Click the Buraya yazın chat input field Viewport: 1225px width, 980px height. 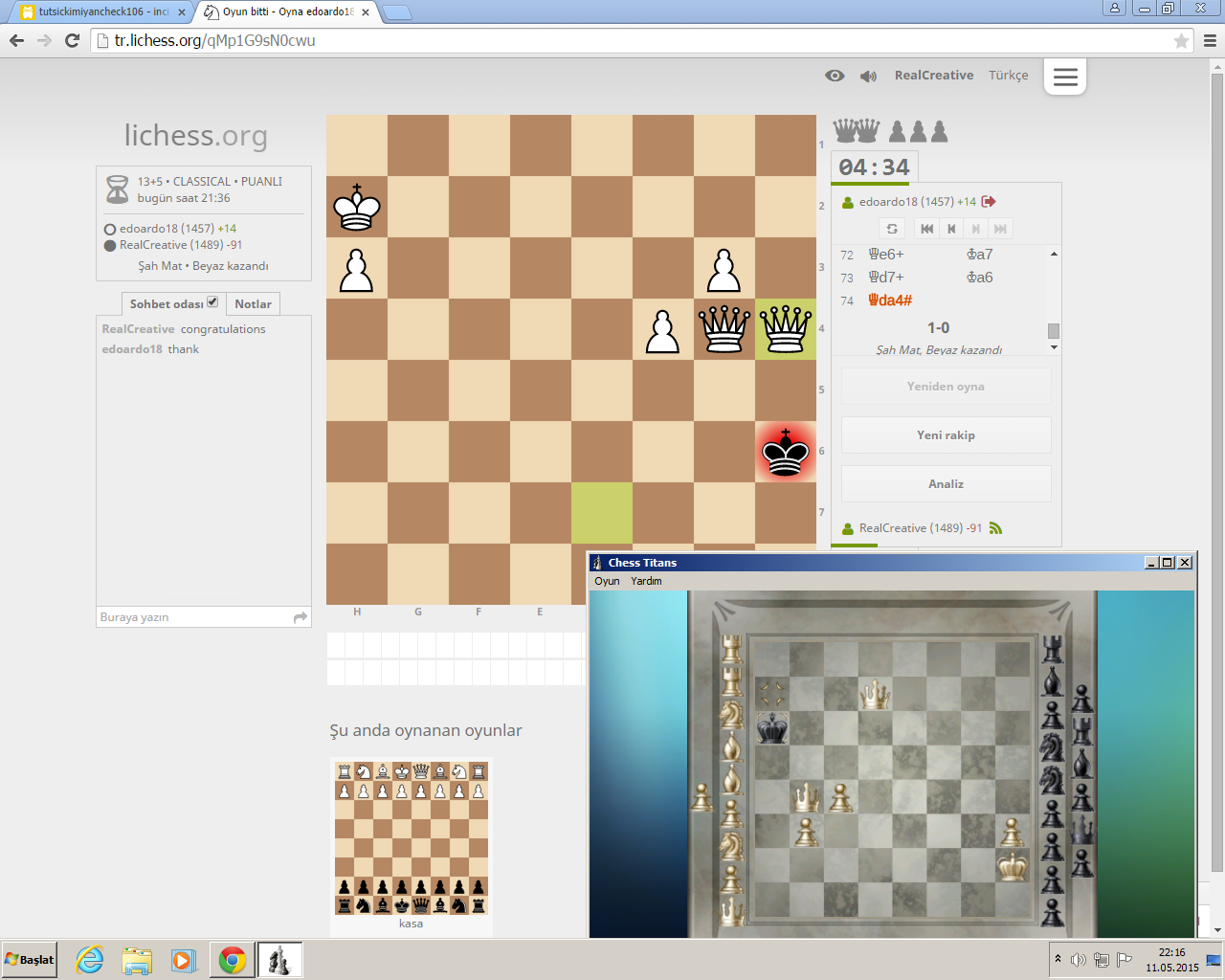(194, 617)
